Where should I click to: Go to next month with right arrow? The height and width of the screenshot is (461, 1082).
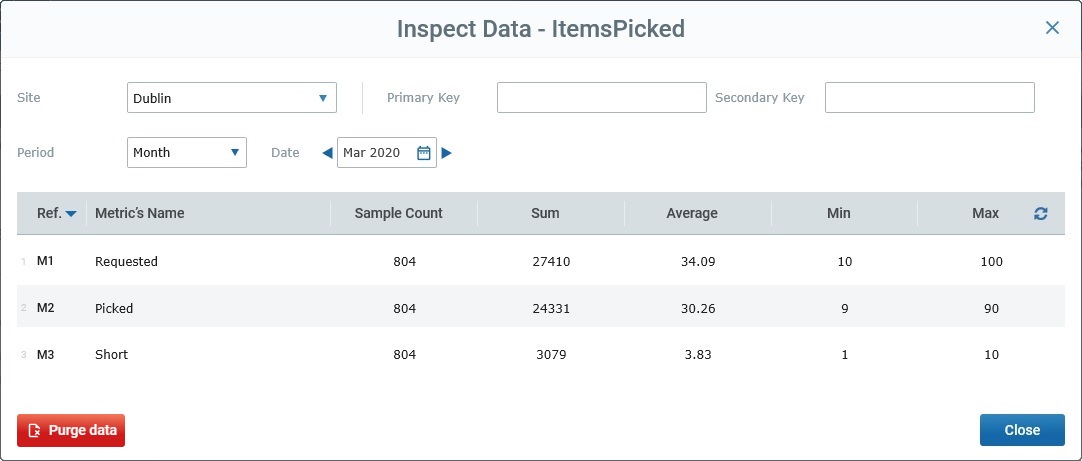[446, 153]
